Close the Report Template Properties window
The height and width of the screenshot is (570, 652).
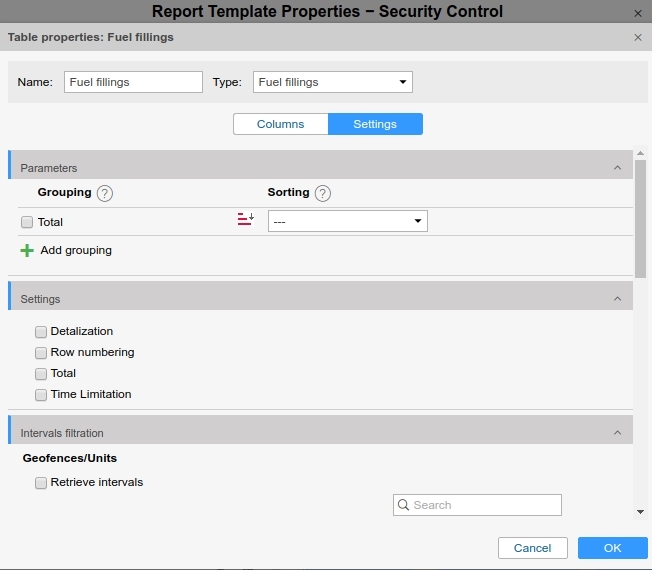tap(638, 14)
